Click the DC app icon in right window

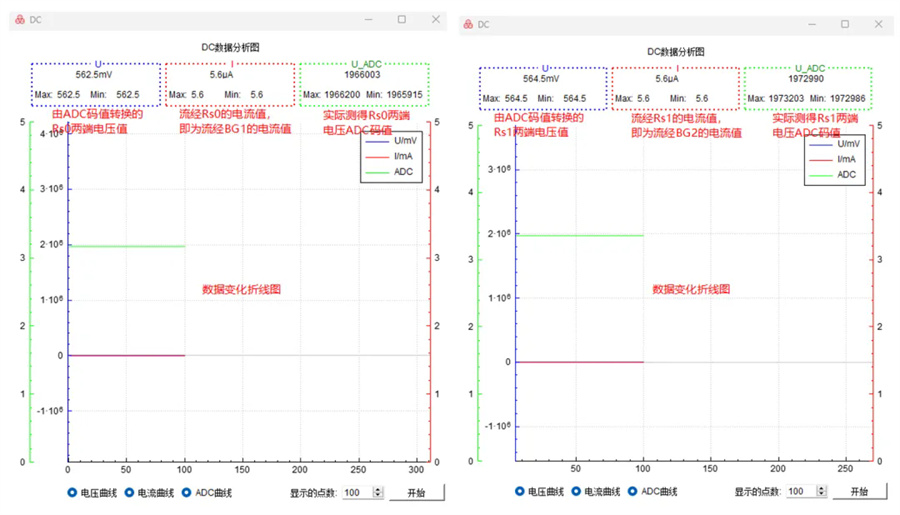coord(468,24)
